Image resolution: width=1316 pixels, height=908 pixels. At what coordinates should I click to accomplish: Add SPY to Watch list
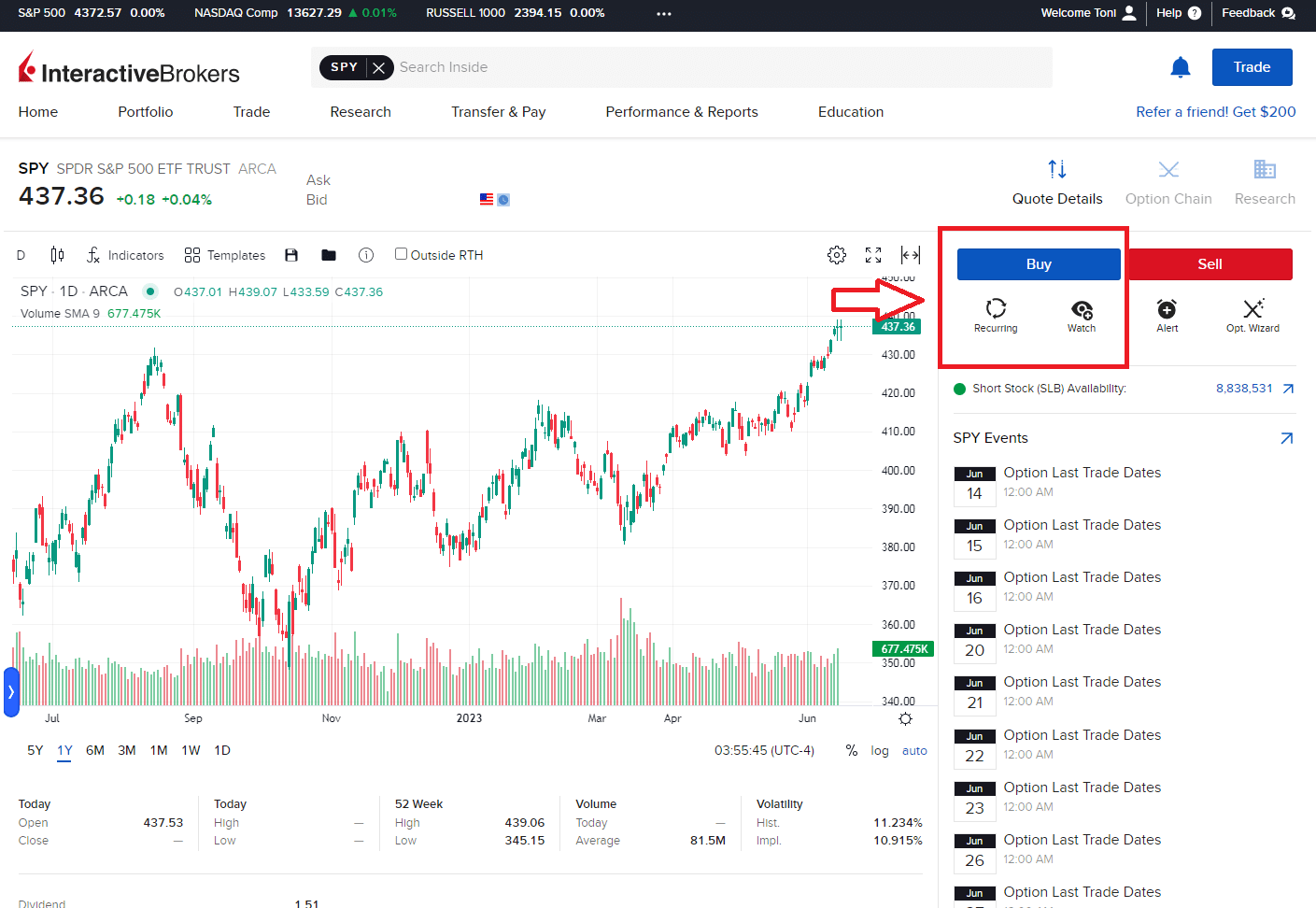click(1082, 315)
